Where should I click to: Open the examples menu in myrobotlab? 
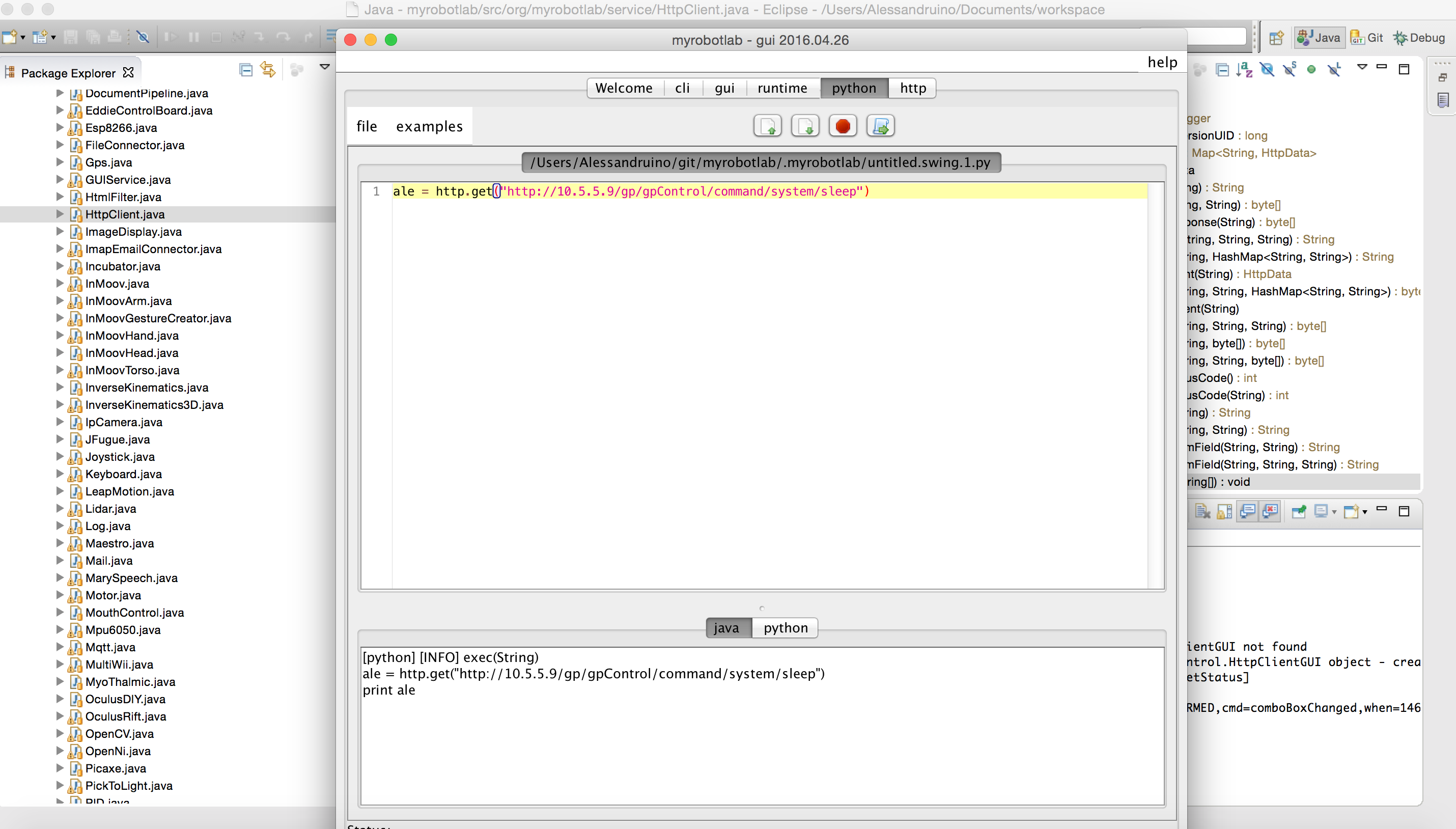click(430, 126)
